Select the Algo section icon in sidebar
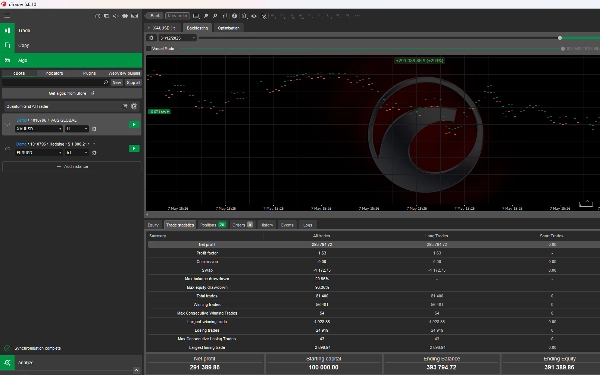 pyautogui.click(x=7, y=60)
